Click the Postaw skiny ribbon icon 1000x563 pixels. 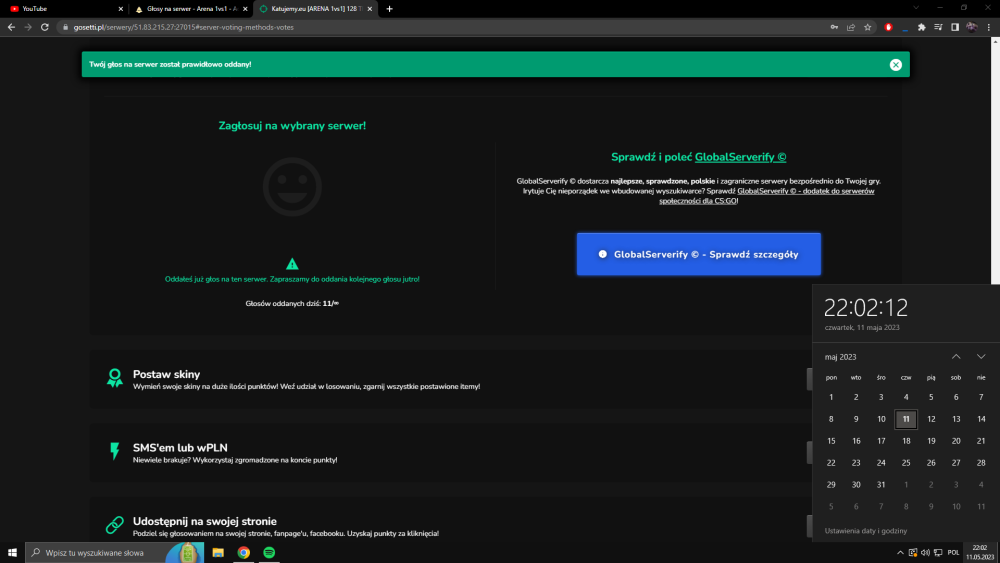pyautogui.click(x=115, y=377)
